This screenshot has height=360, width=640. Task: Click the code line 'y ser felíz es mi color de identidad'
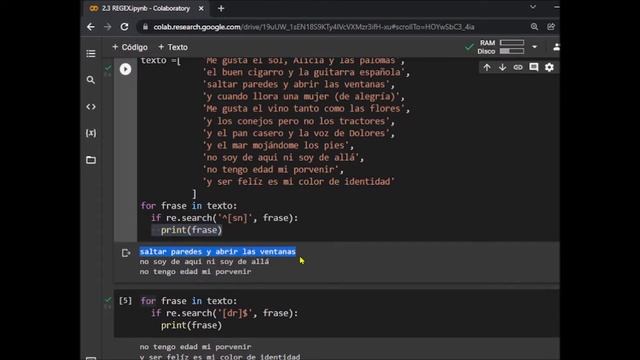(298, 182)
